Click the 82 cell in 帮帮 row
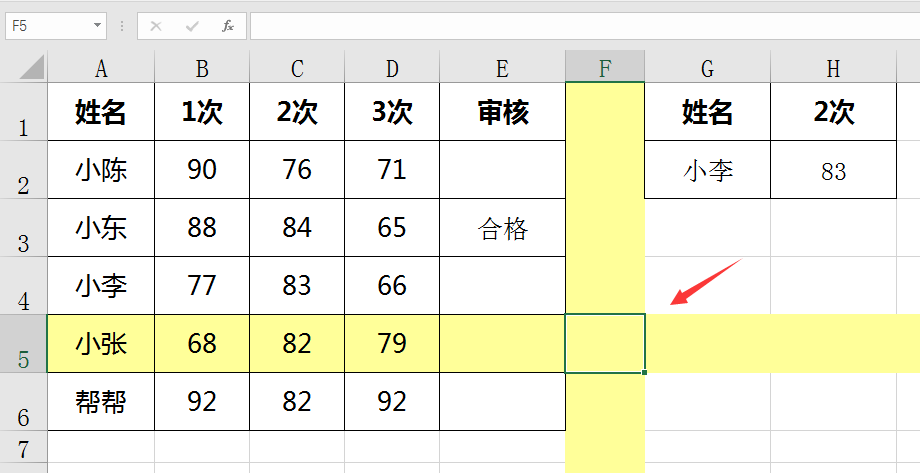Viewport: 920px width, 473px height. pos(297,401)
